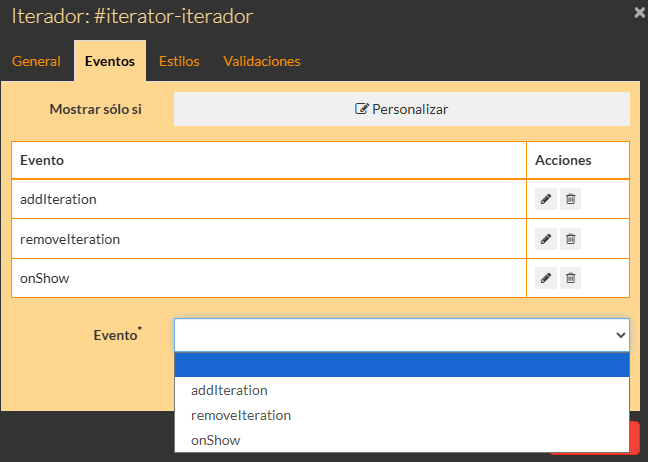Collapse the Evento dropdown

[401, 336]
